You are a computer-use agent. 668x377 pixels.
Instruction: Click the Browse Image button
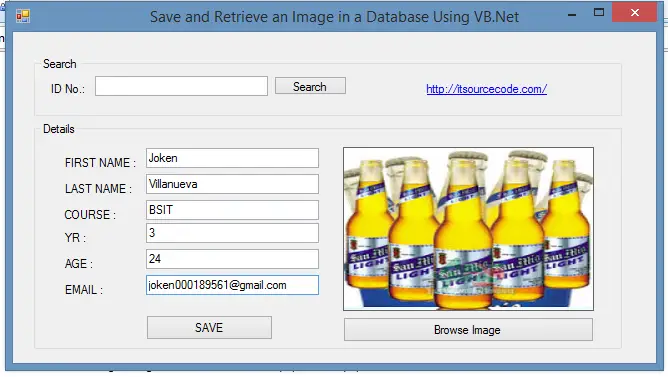pyautogui.click(x=468, y=330)
